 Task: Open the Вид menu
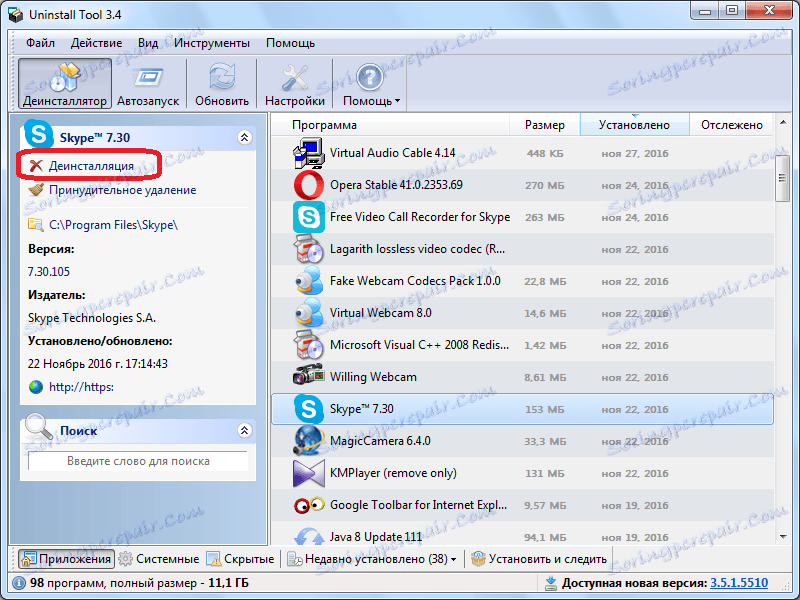tap(148, 43)
